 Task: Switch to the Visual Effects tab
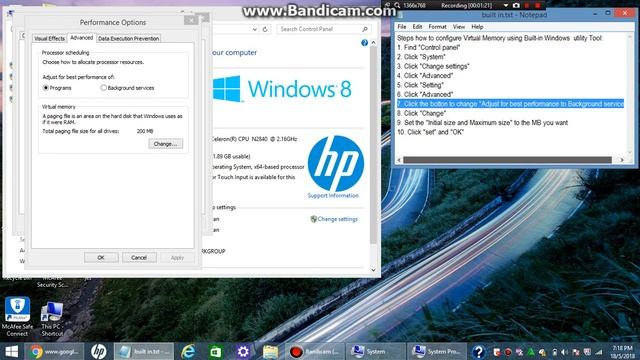[x=49, y=38]
